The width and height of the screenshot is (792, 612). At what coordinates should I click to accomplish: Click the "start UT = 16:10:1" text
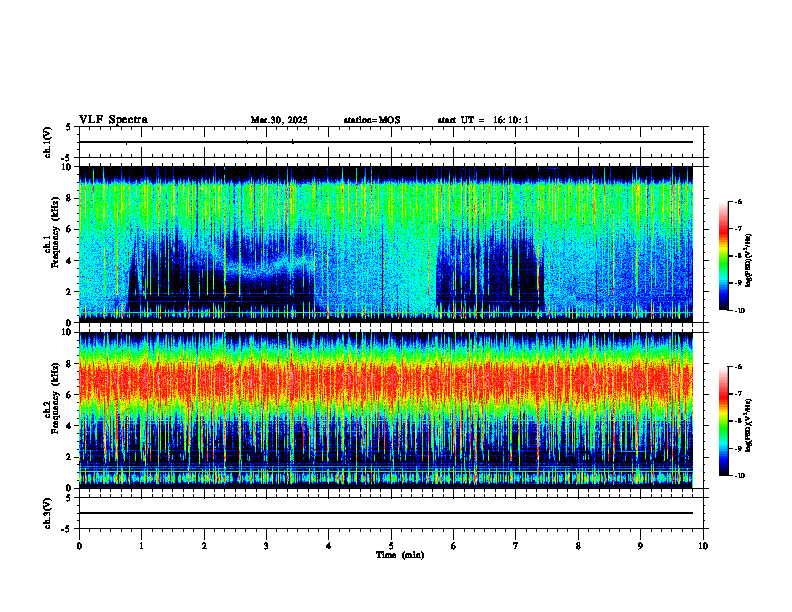[x=483, y=120]
